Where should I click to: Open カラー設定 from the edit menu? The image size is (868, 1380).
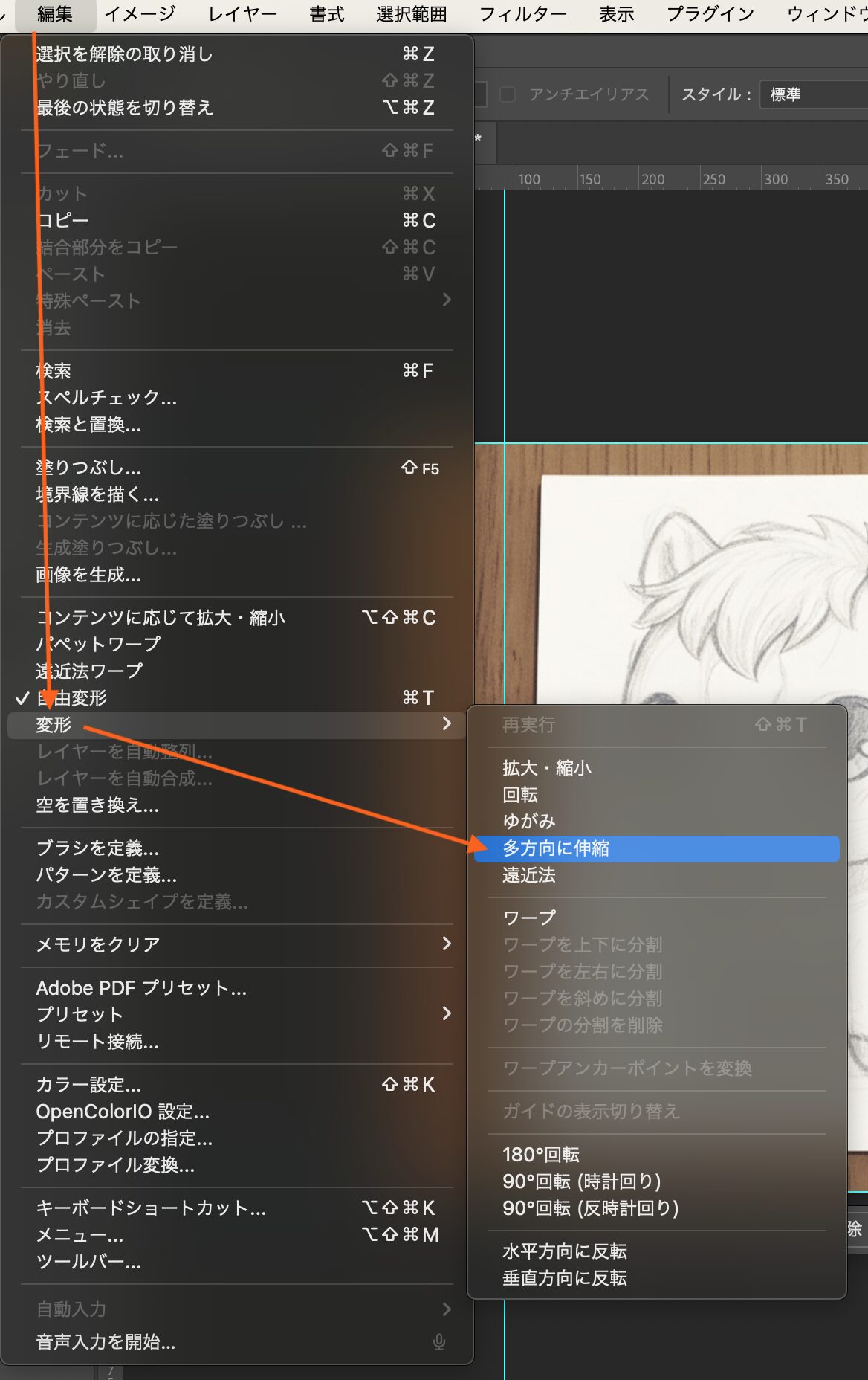[x=88, y=1085]
